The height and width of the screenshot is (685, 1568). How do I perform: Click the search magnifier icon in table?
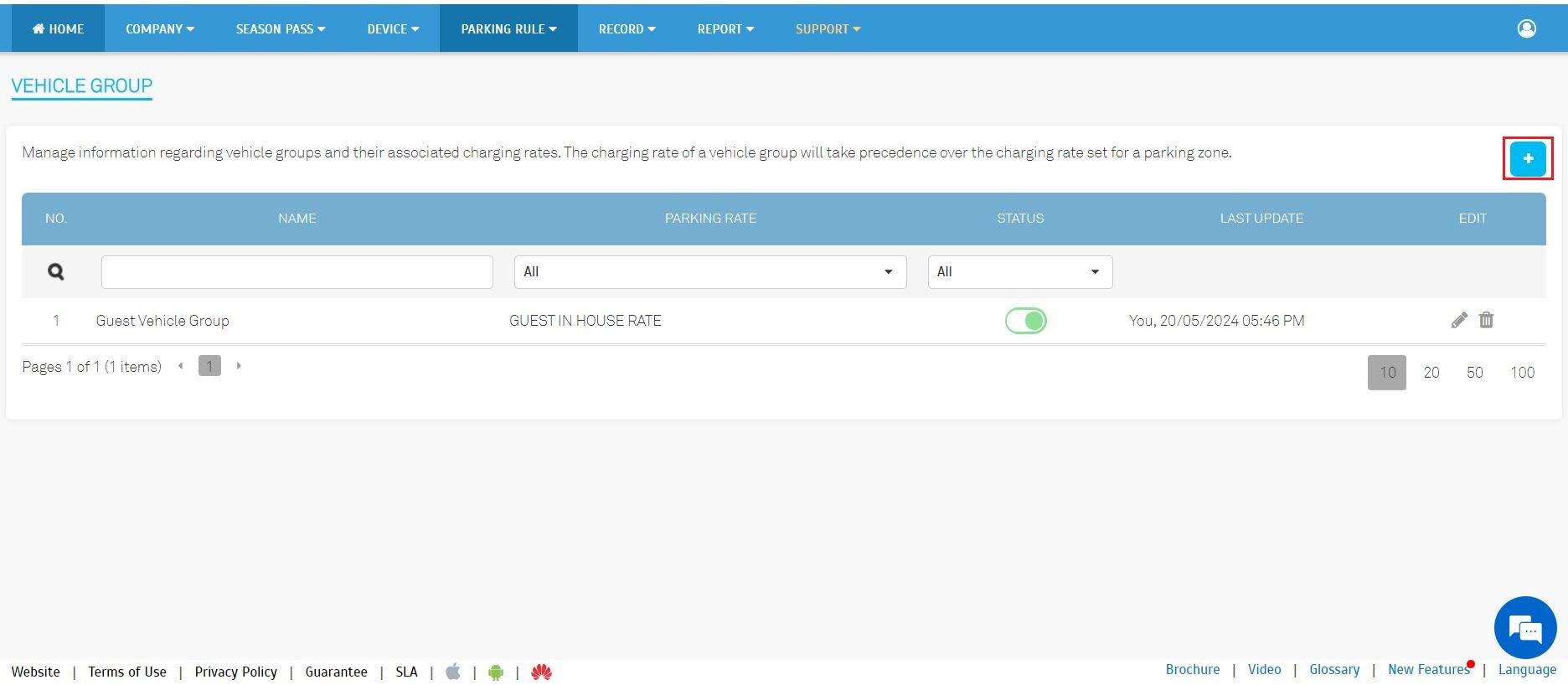[56, 271]
